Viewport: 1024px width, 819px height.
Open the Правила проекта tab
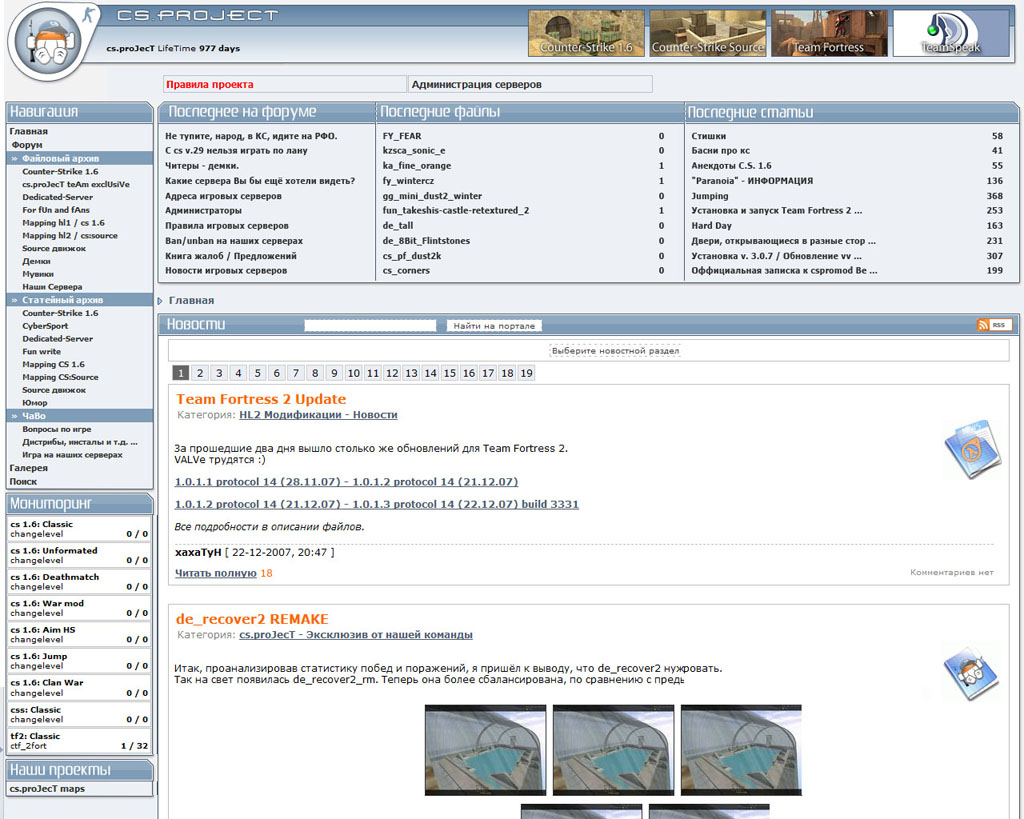[210, 85]
